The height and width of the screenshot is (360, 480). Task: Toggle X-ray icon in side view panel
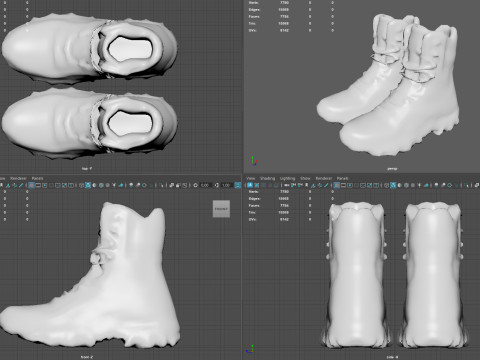[x=477, y=185]
